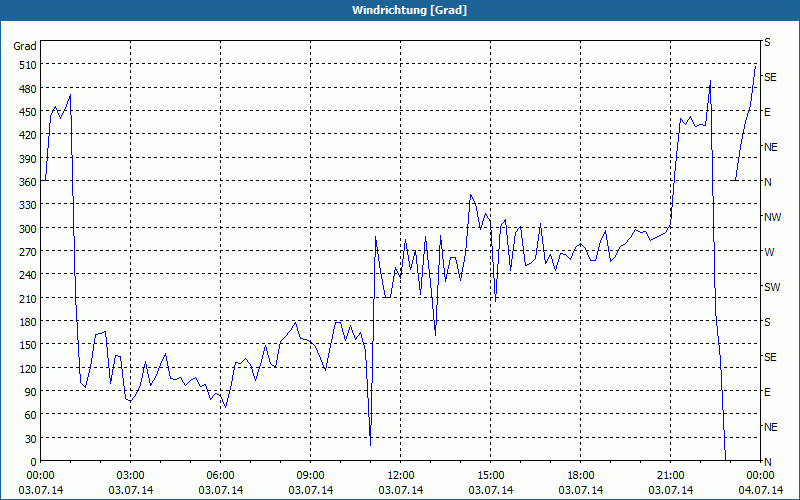Click the 180 degree axis label

click(x=28, y=321)
